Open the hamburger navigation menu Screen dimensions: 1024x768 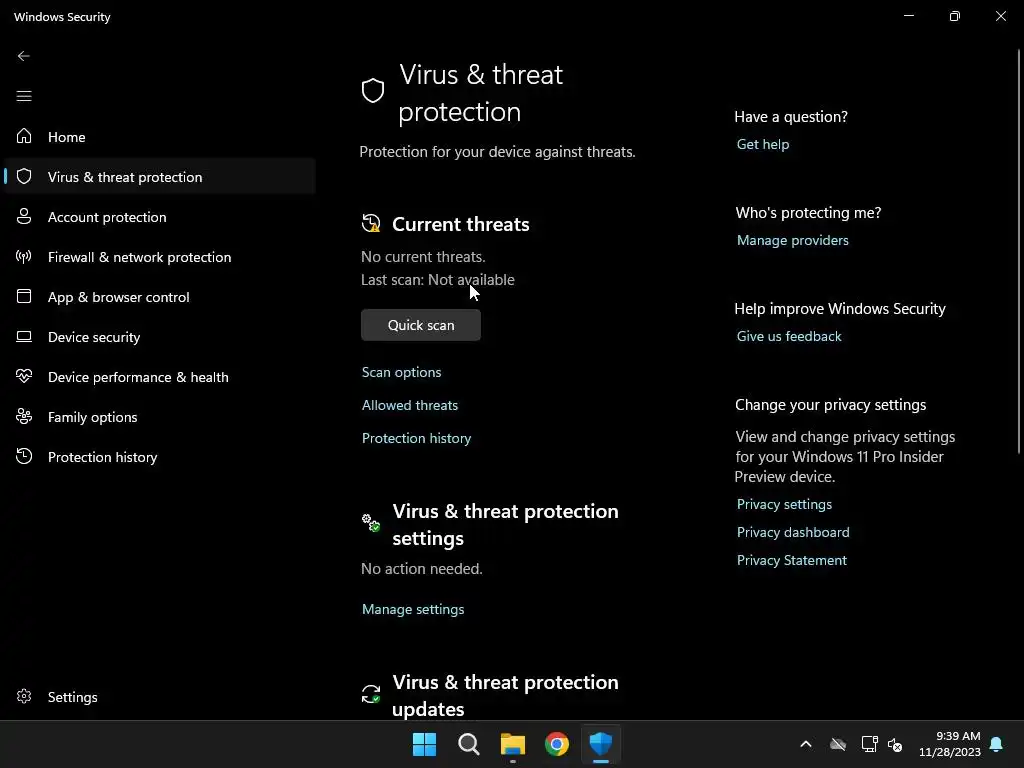24,96
